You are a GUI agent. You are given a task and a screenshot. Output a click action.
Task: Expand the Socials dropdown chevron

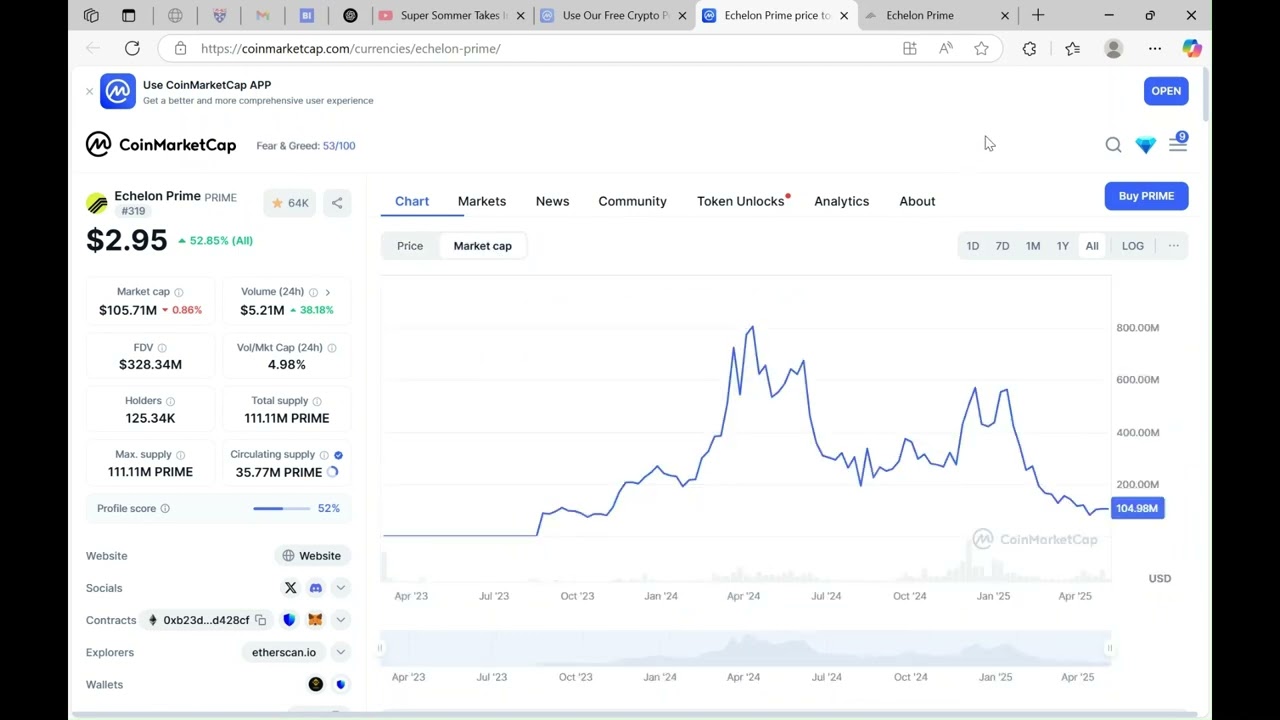click(x=340, y=588)
